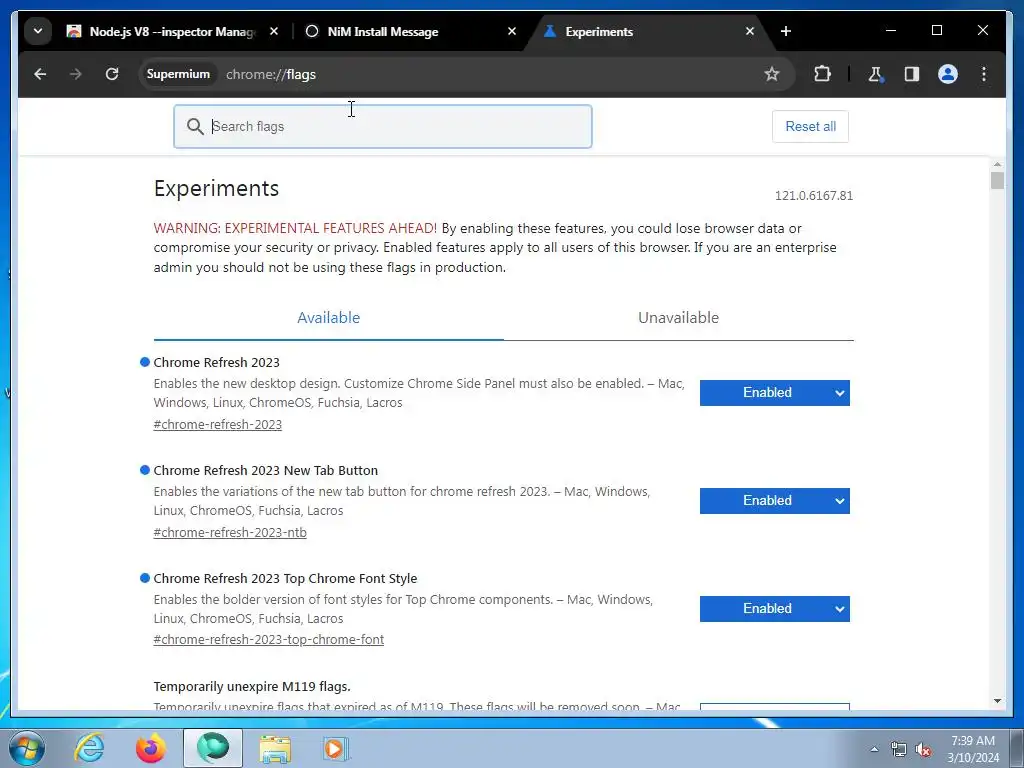
Task: Open the #chrome-refresh-2023 anchor link
Action: pyautogui.click(x=217, y=424)
